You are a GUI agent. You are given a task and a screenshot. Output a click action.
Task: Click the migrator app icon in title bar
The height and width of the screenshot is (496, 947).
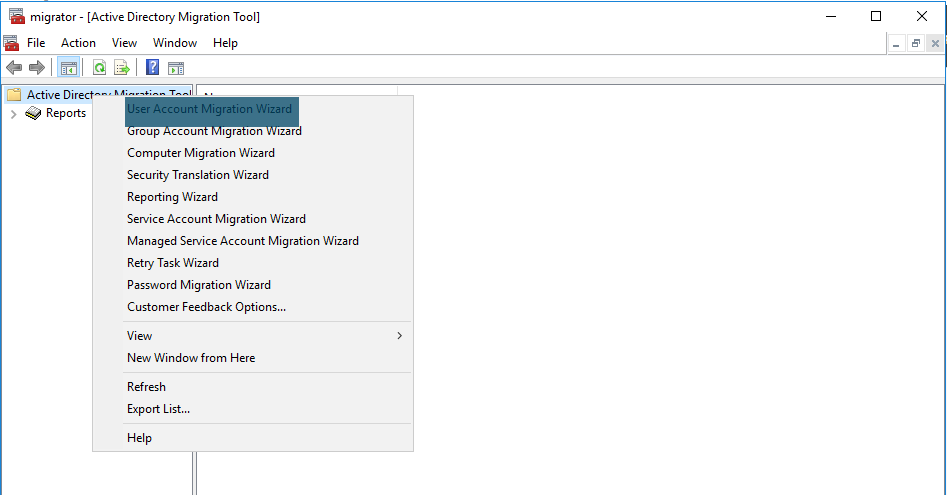click(x=16, y=16)
